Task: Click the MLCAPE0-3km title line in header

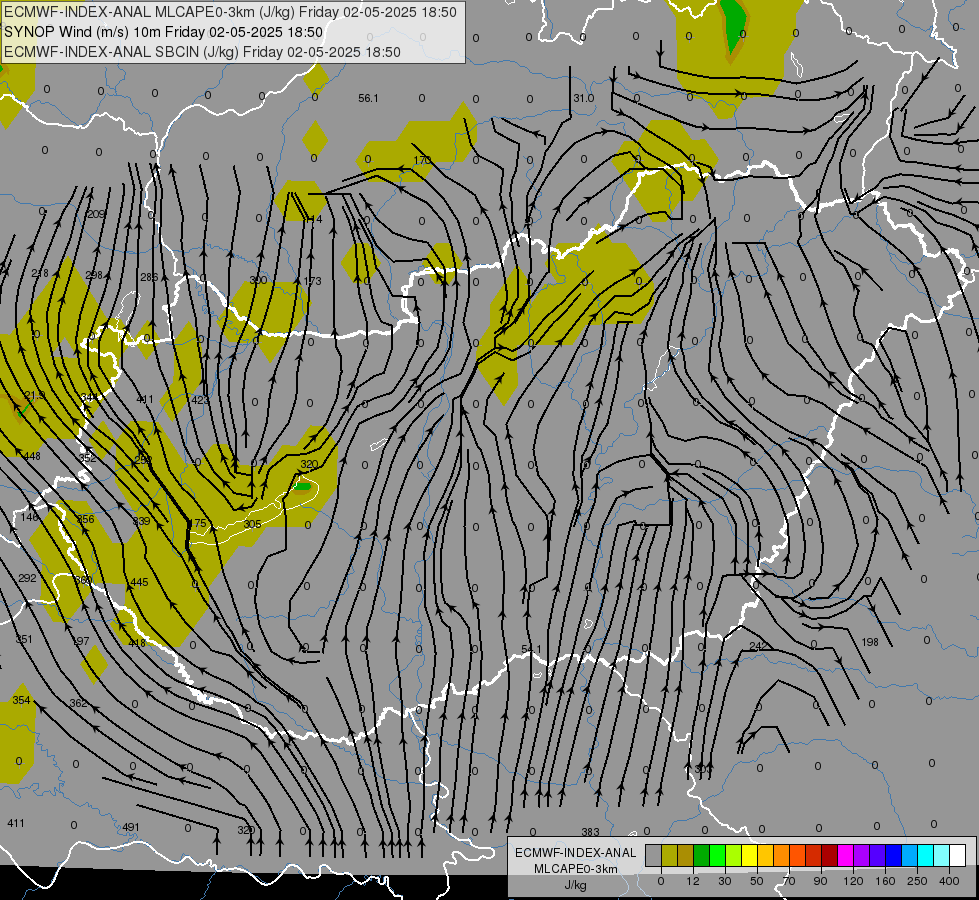Action: [230, 12]
